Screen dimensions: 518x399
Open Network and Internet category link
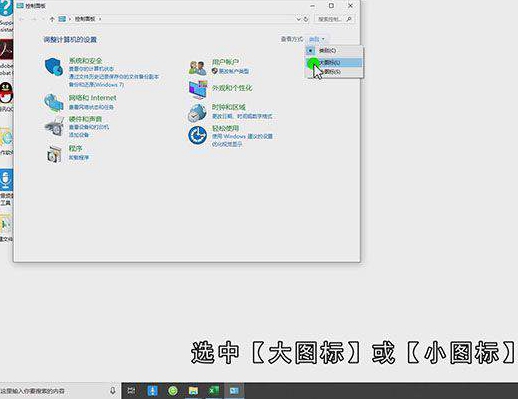point(92,98)
